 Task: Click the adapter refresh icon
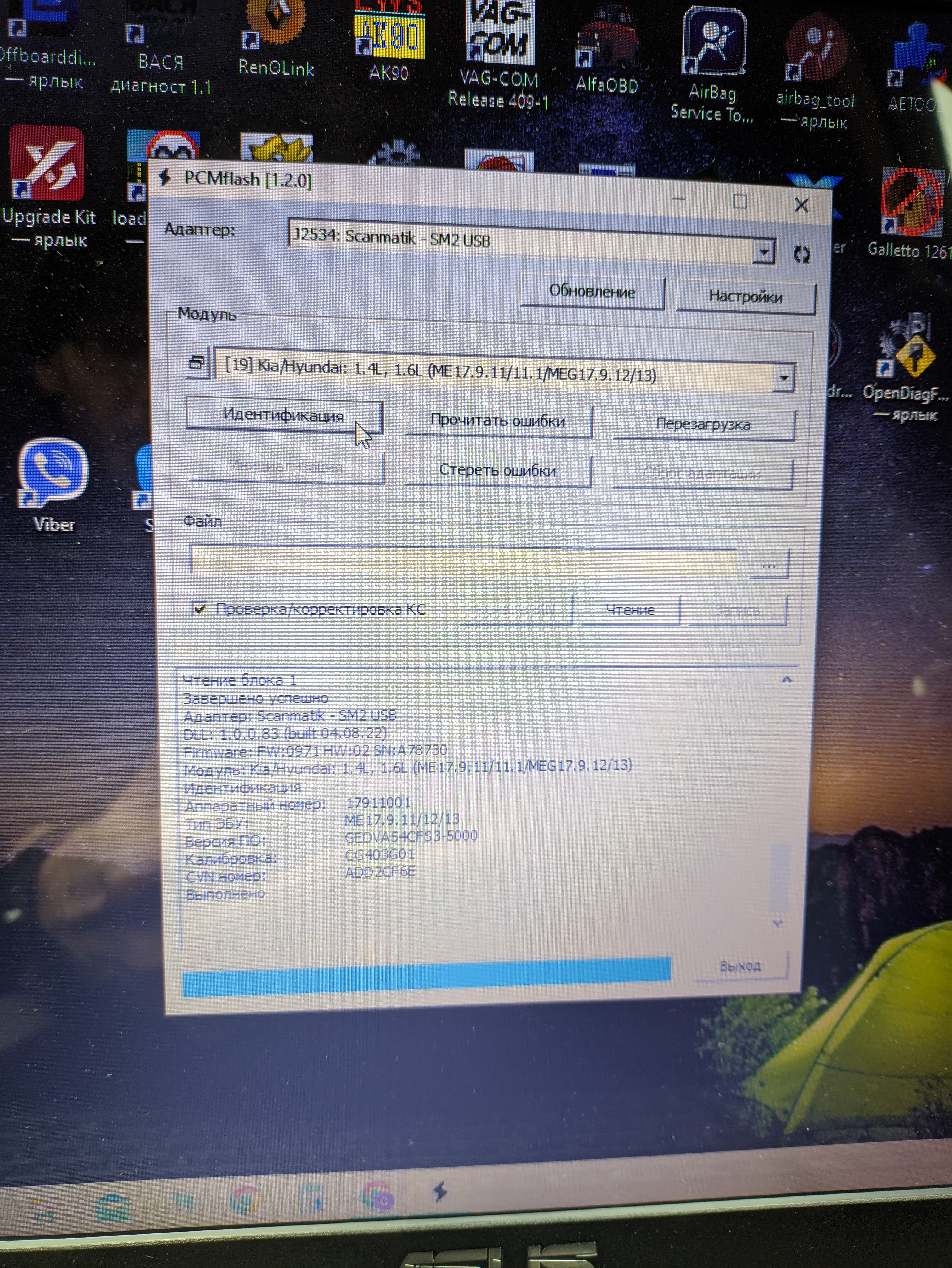801,254
